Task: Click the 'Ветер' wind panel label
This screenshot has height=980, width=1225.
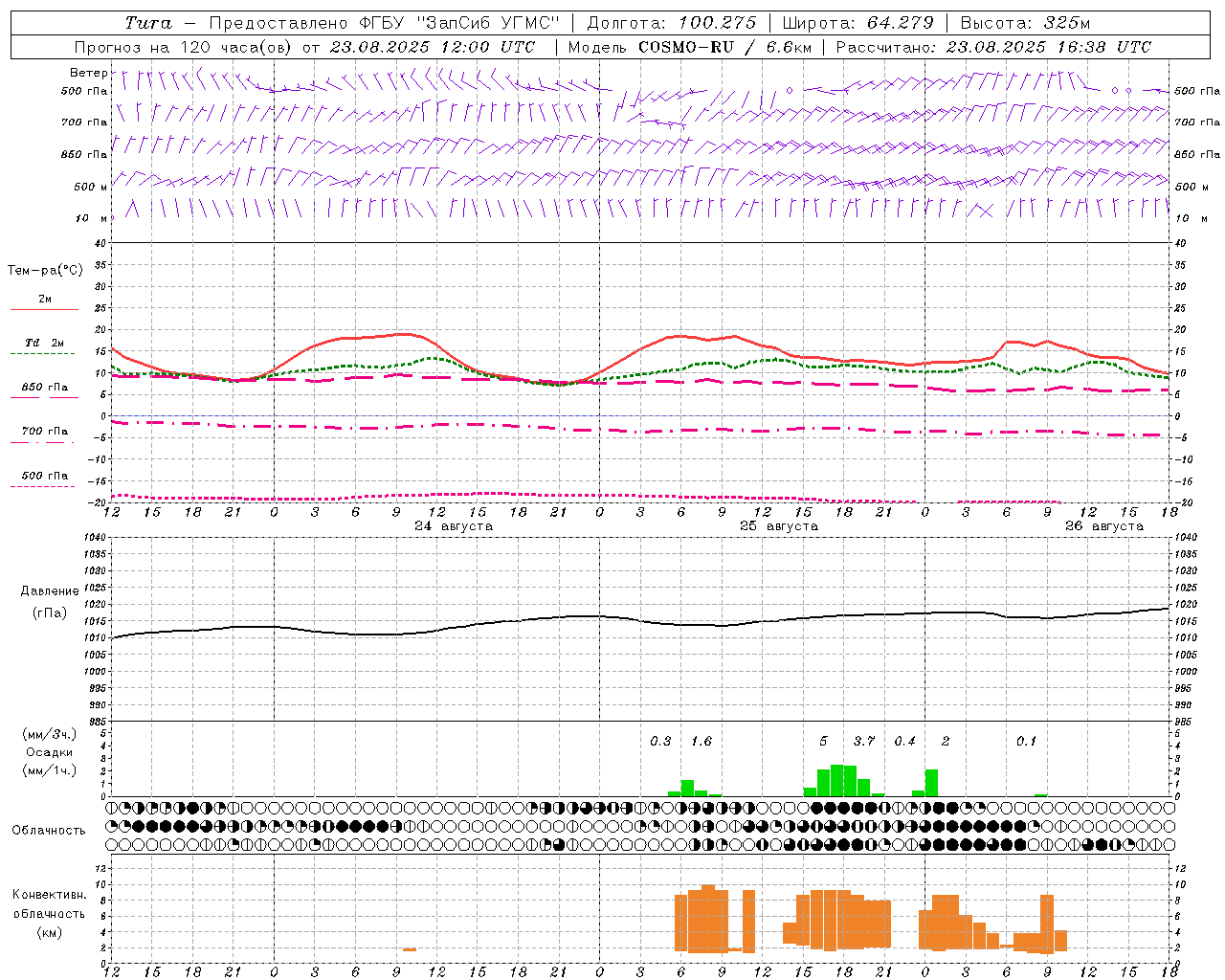Action: point(88,73)
